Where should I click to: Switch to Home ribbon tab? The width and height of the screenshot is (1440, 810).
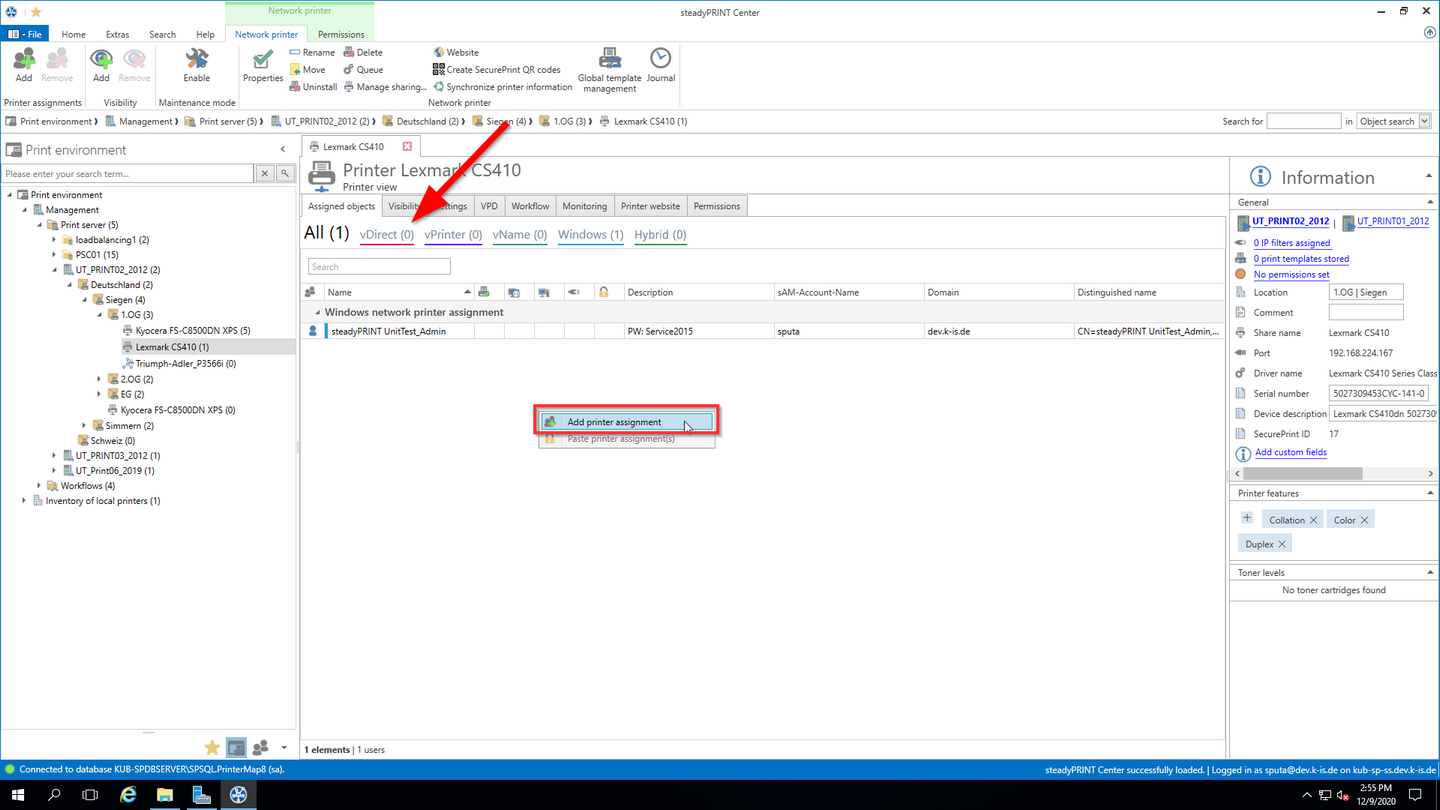73,34
